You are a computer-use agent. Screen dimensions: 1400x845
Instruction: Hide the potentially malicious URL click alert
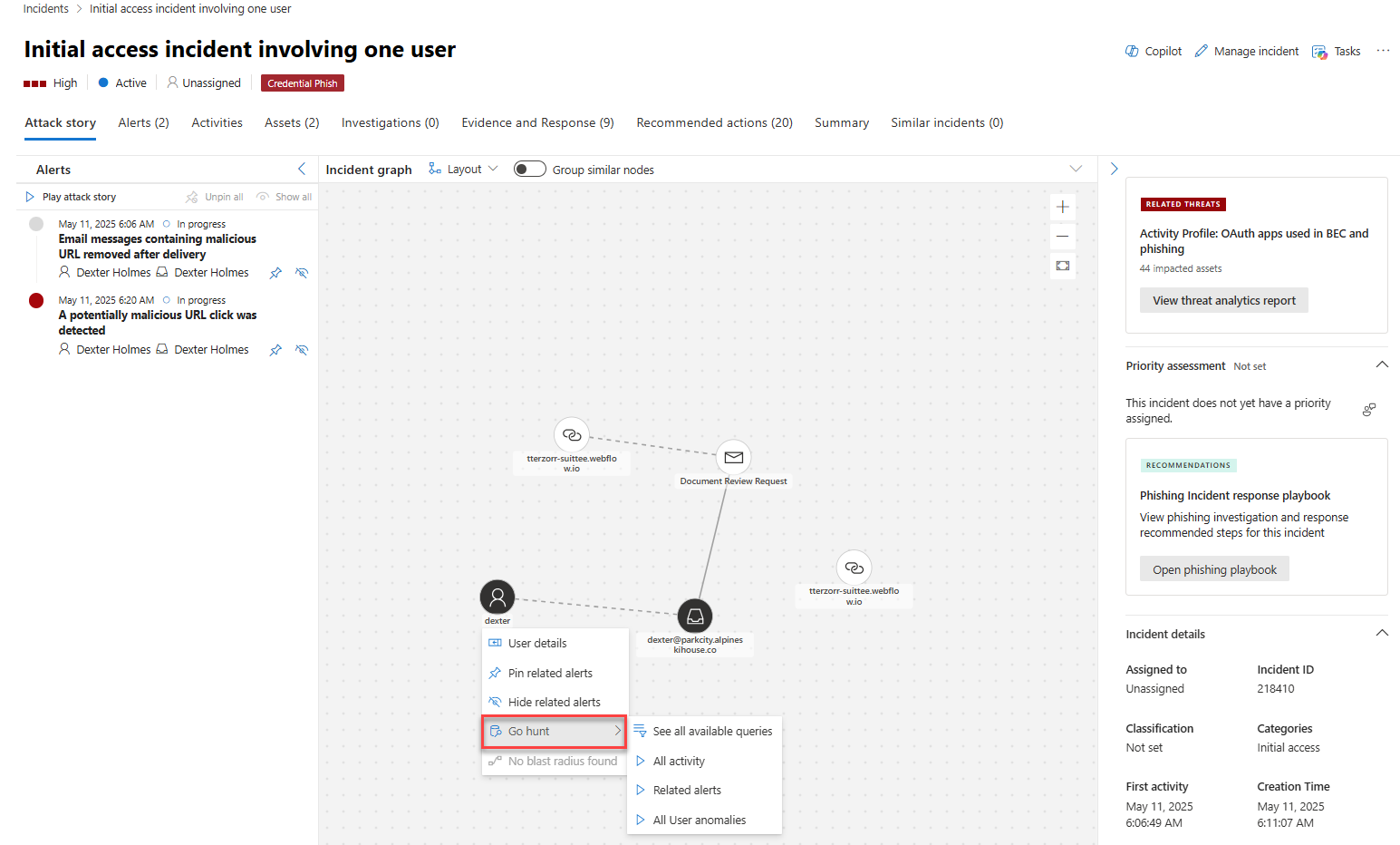302,350
